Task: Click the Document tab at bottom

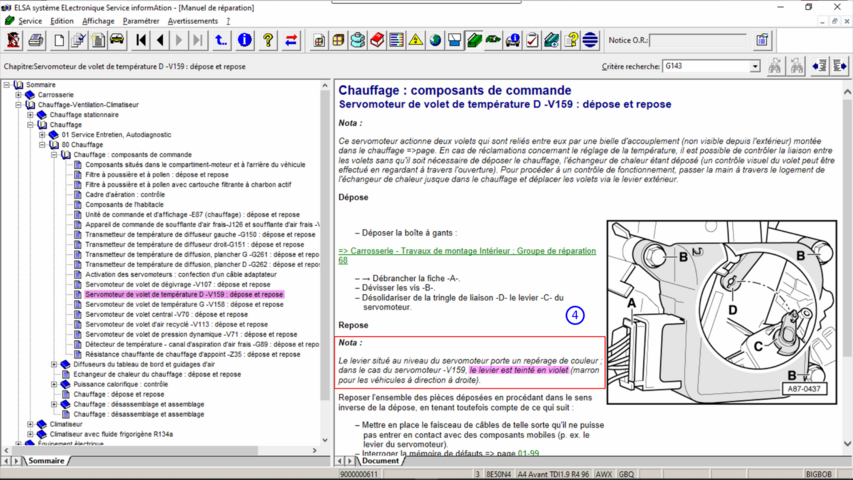Action: point(380,461)
